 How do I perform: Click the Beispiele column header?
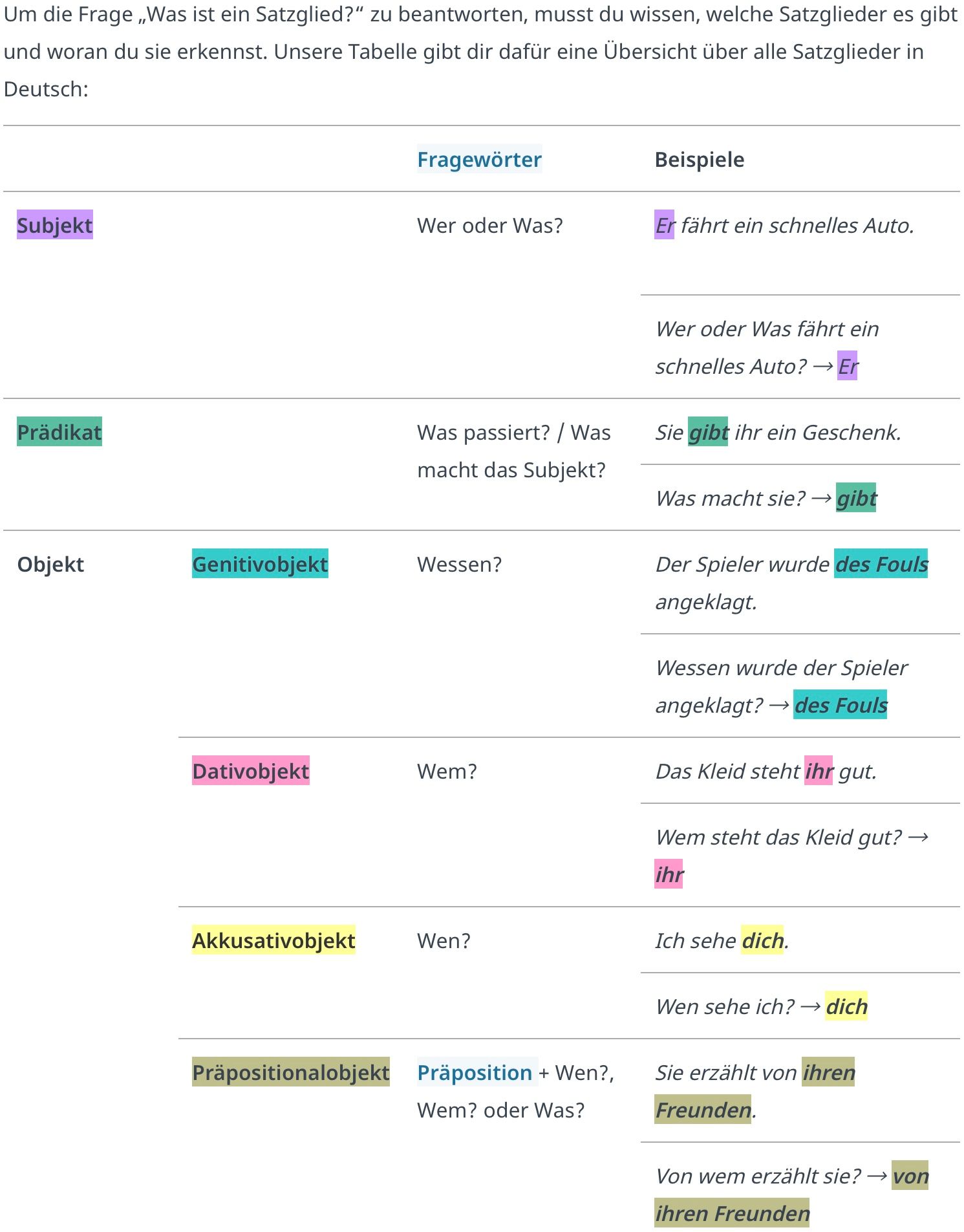pos(700,160)
